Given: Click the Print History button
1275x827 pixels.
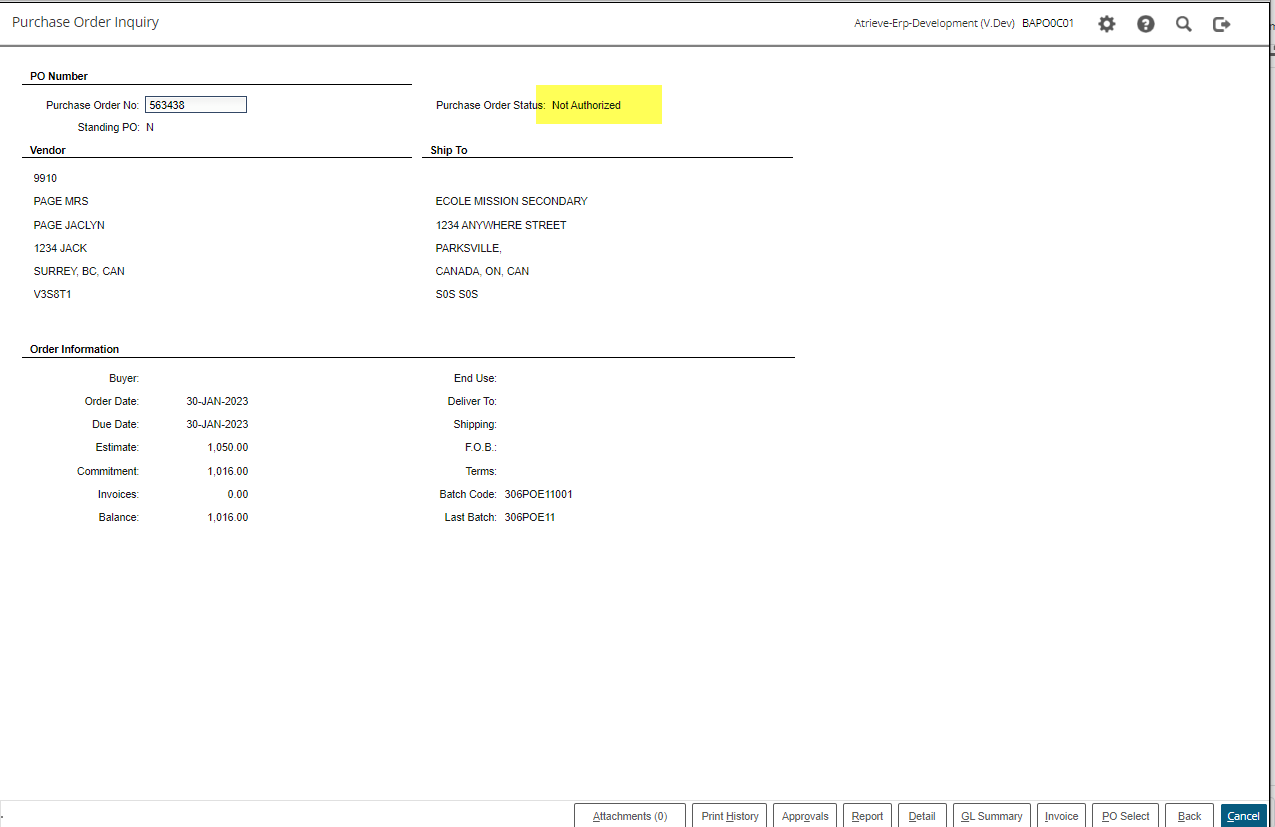Looking at the screenshot, I should 730,816.
